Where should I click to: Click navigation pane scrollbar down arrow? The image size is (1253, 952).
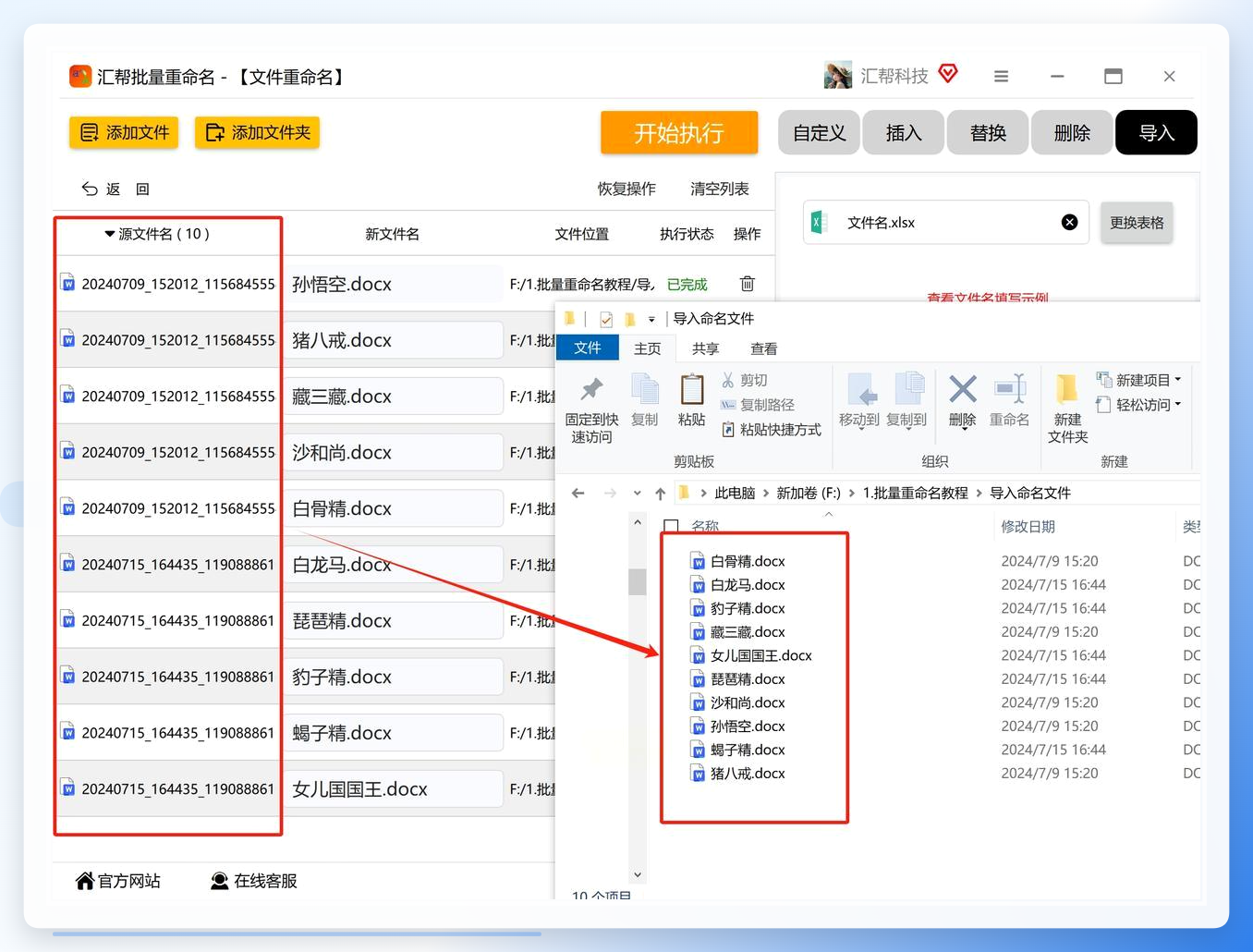point(638,874)
